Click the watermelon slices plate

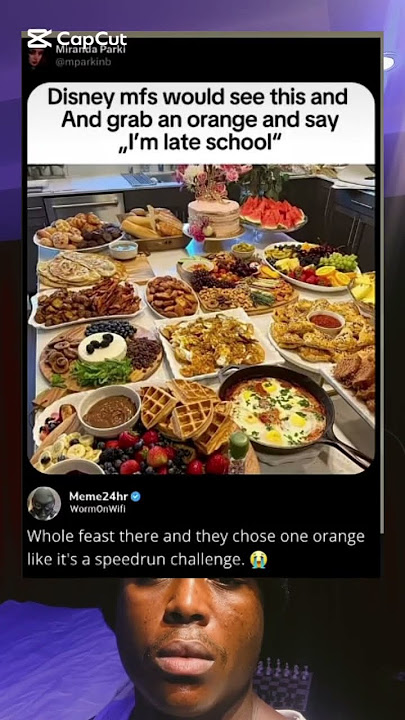(x=273, y=214)
